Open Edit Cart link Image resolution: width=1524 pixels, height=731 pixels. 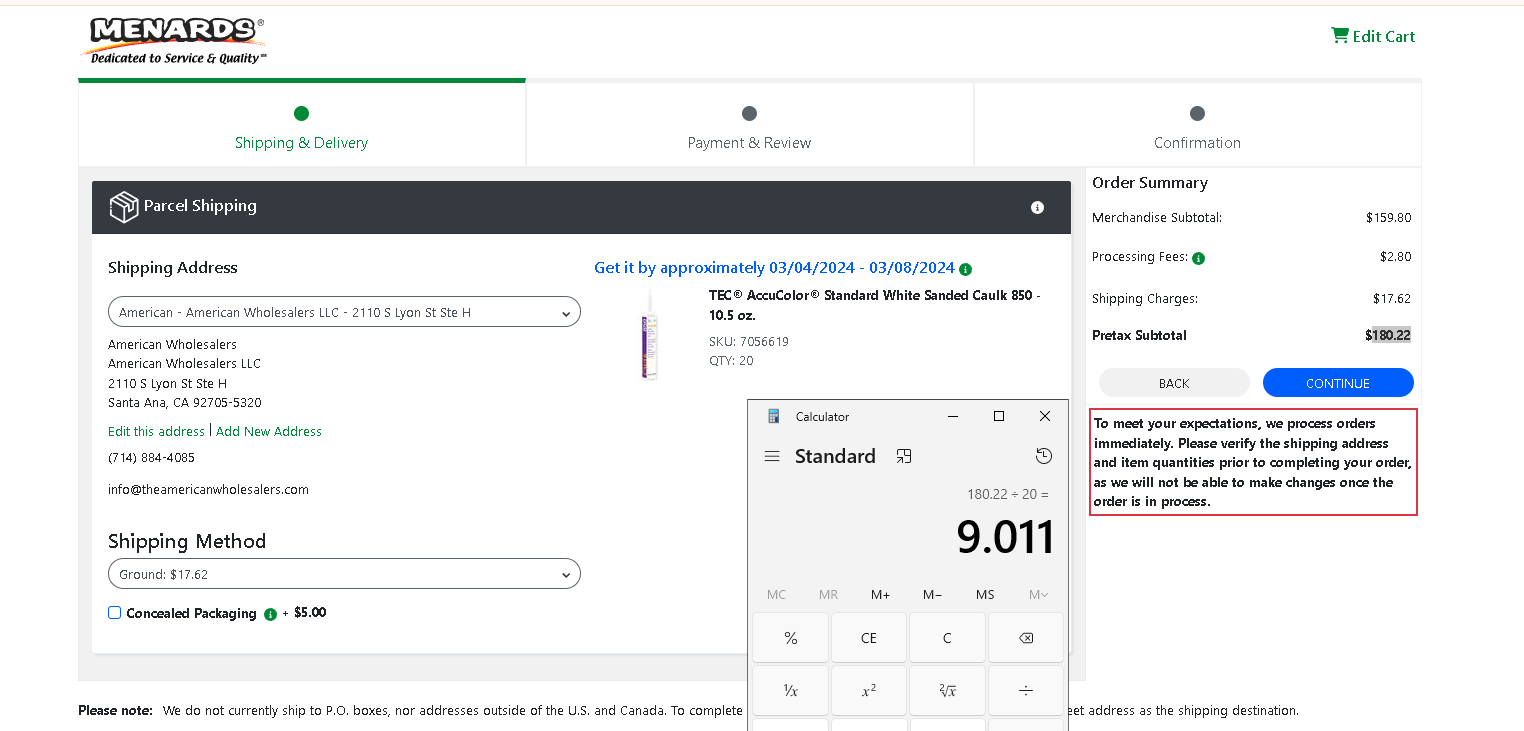click(x=1373, y=36)
